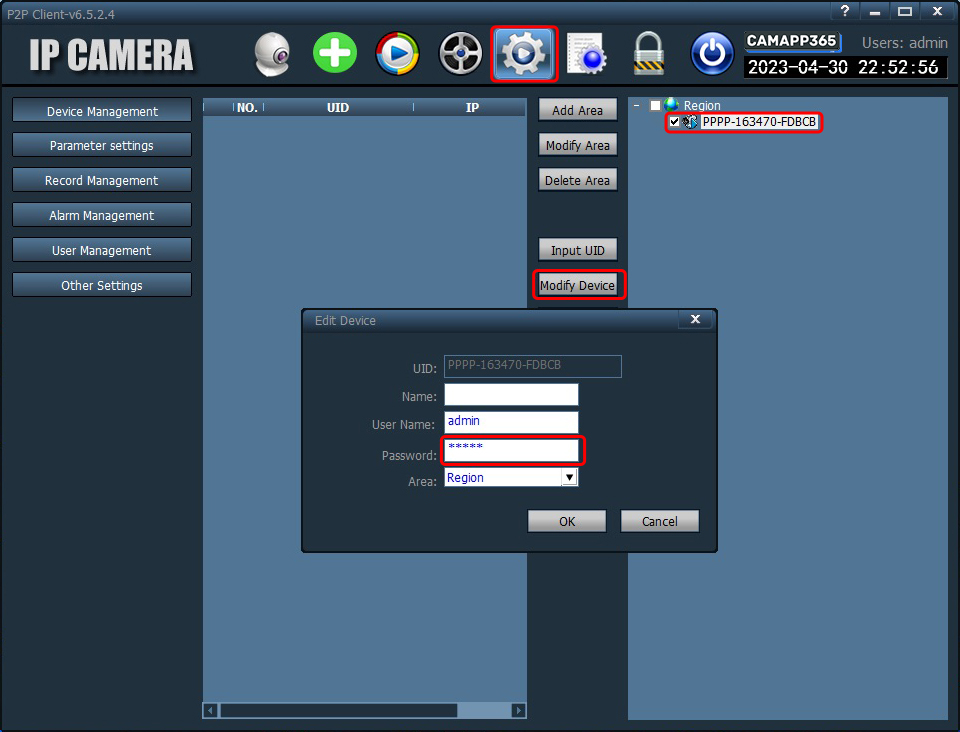Open Device Management section

[x=102, y=111]
